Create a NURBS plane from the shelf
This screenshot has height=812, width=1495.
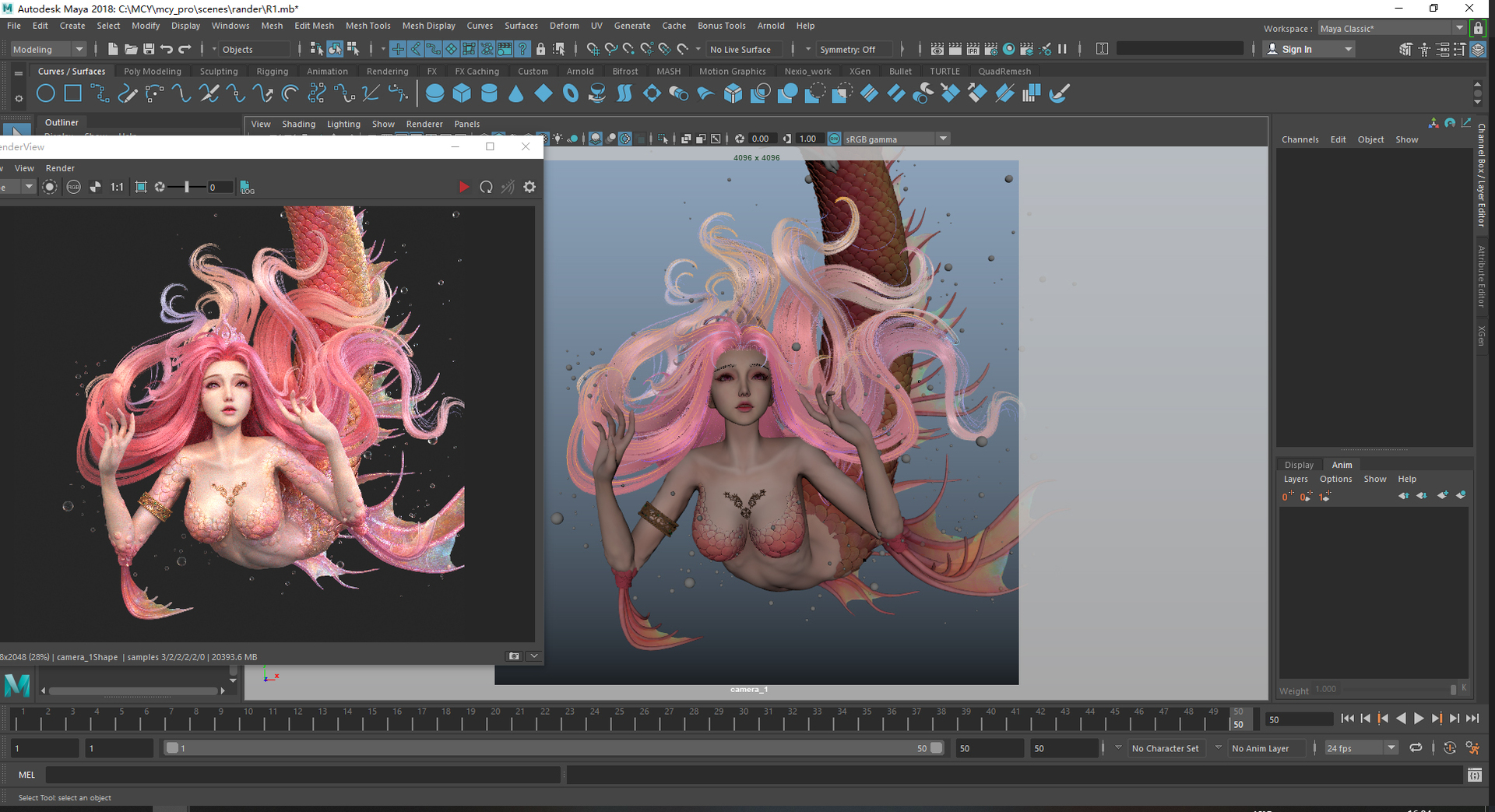[543, 94]
